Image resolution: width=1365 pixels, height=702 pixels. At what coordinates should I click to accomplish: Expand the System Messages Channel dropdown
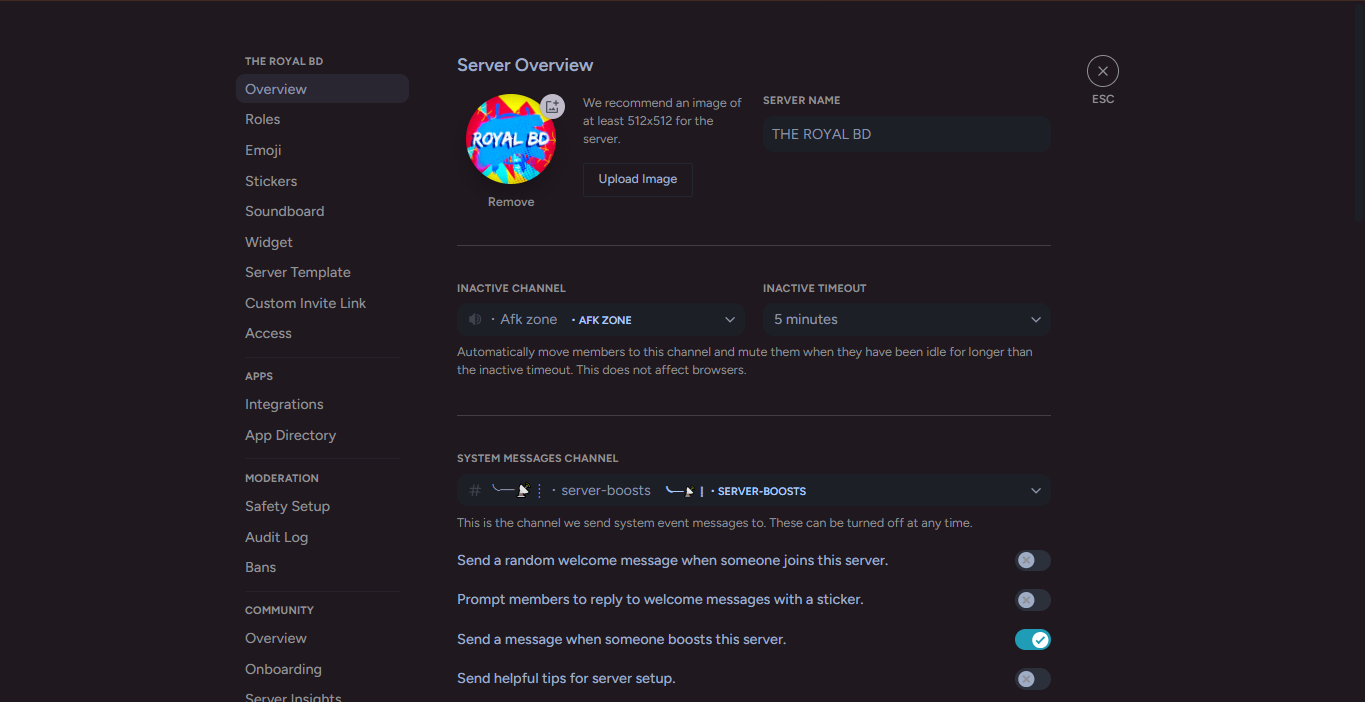[754, 491]
